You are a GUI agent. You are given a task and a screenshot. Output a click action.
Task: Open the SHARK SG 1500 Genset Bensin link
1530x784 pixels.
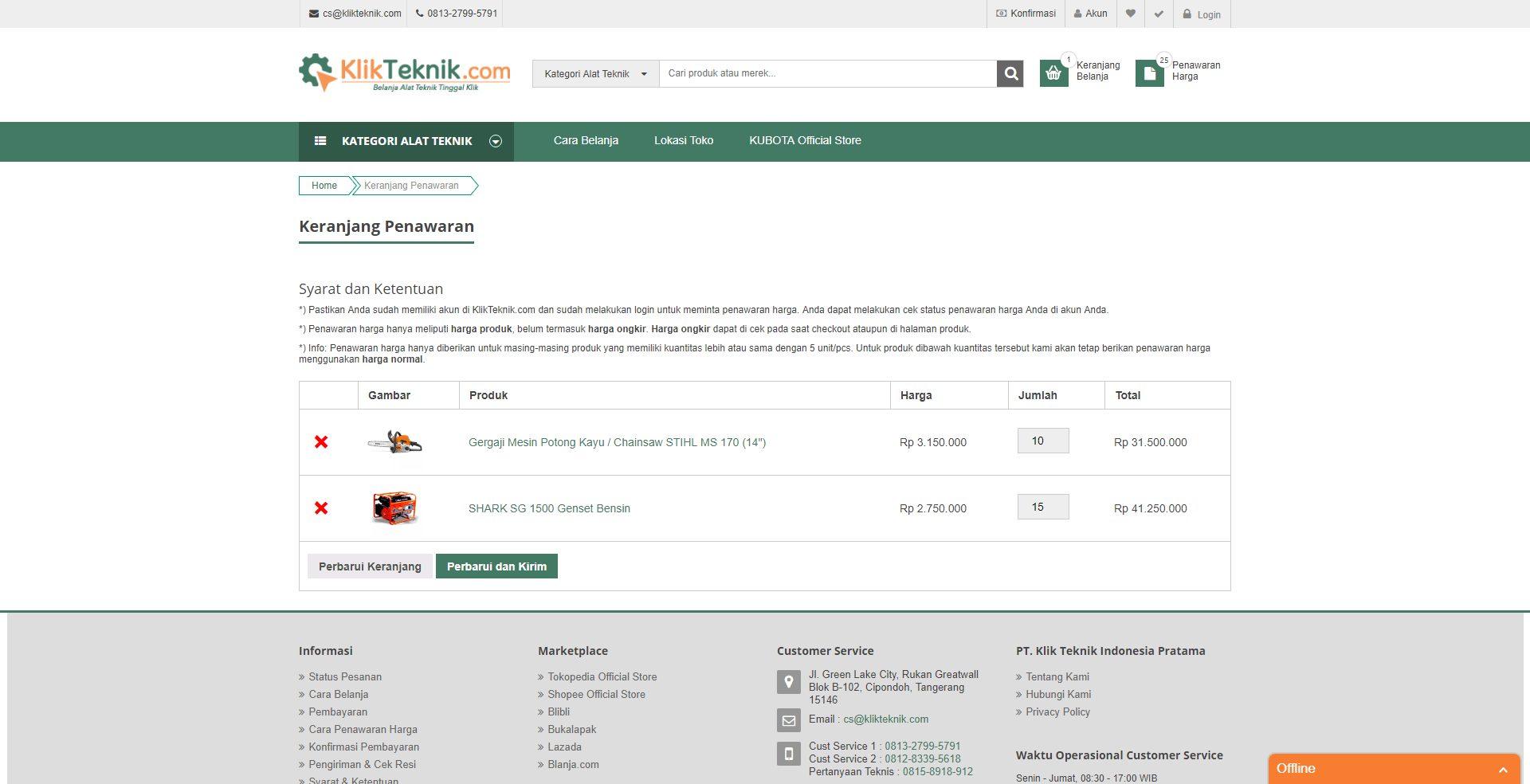pyautogui.click(x=549, y=508)
